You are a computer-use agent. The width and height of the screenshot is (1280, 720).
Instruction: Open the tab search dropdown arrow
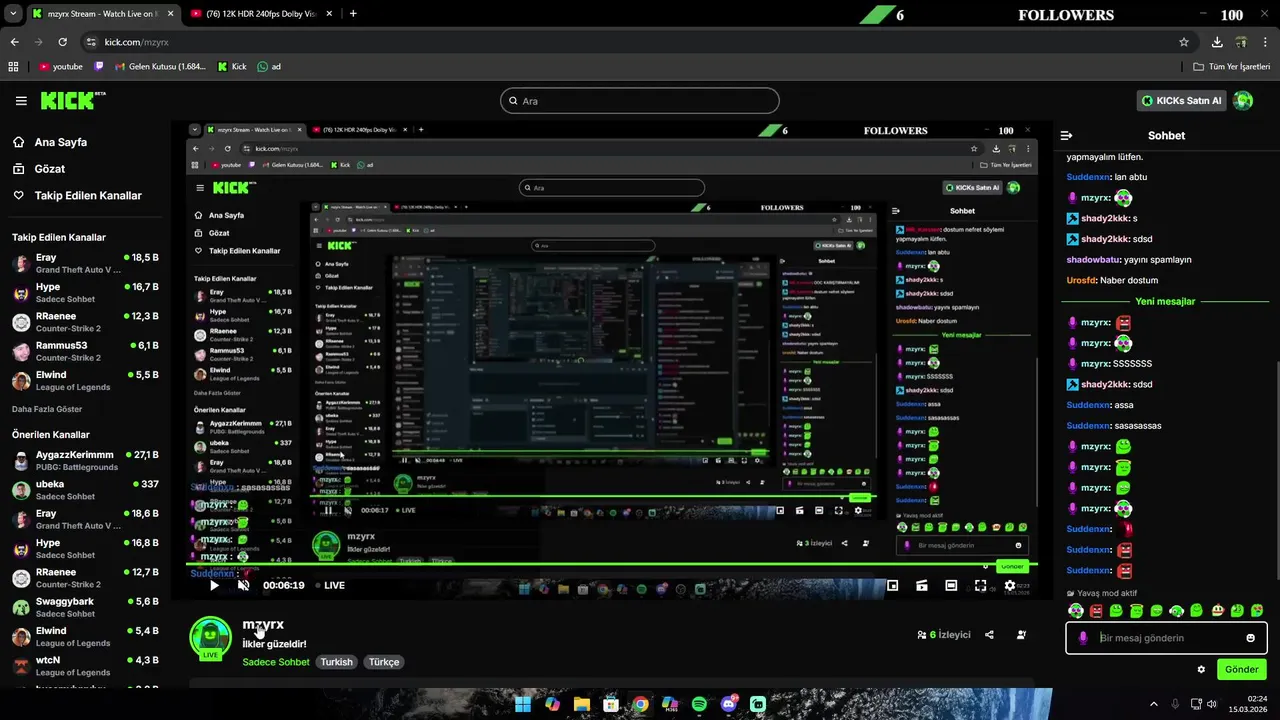12,14
